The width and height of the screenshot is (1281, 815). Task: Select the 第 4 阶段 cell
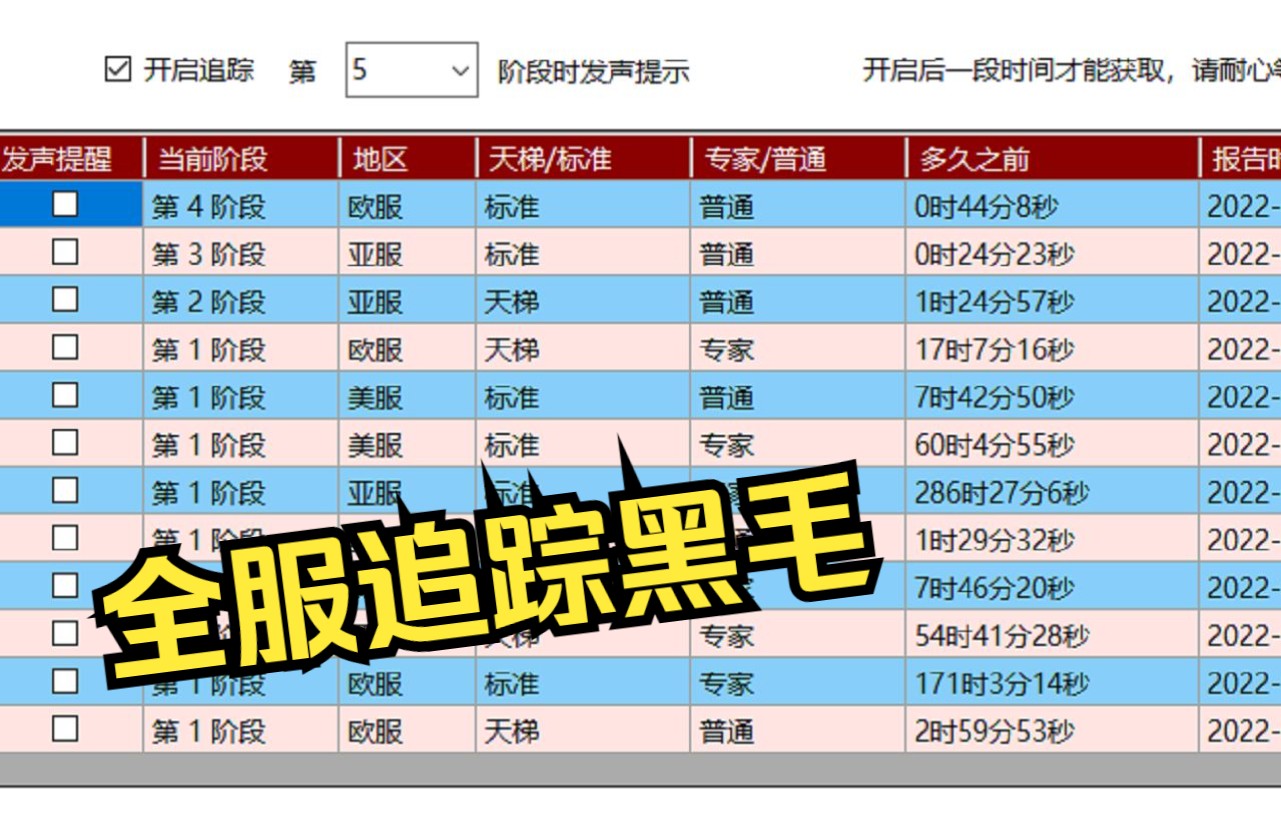coord(241,206)
